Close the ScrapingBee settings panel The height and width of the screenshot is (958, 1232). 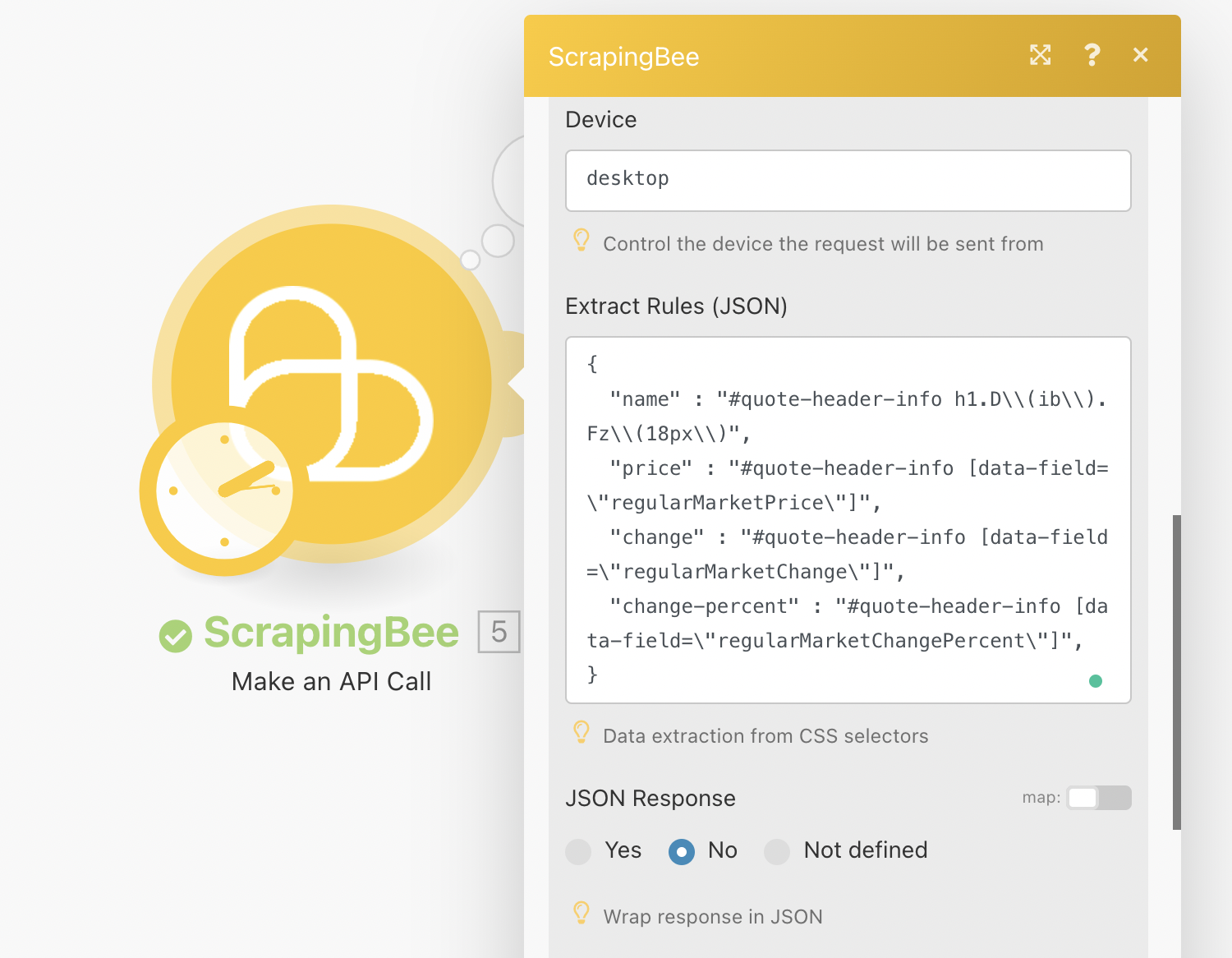point(1140,55)
